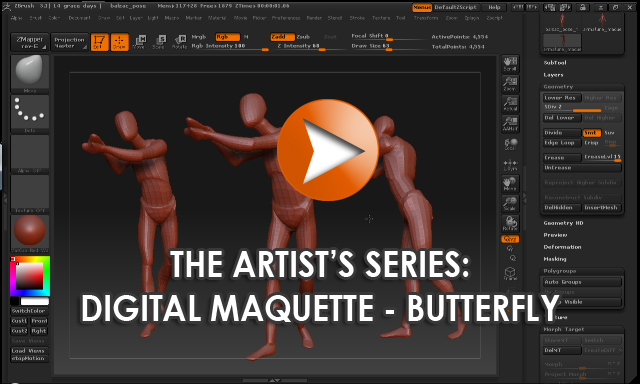The height and width of the screenshot is (384, 640).
Task: Toggle the Zsub mode
Action: [x=303, y=37]
